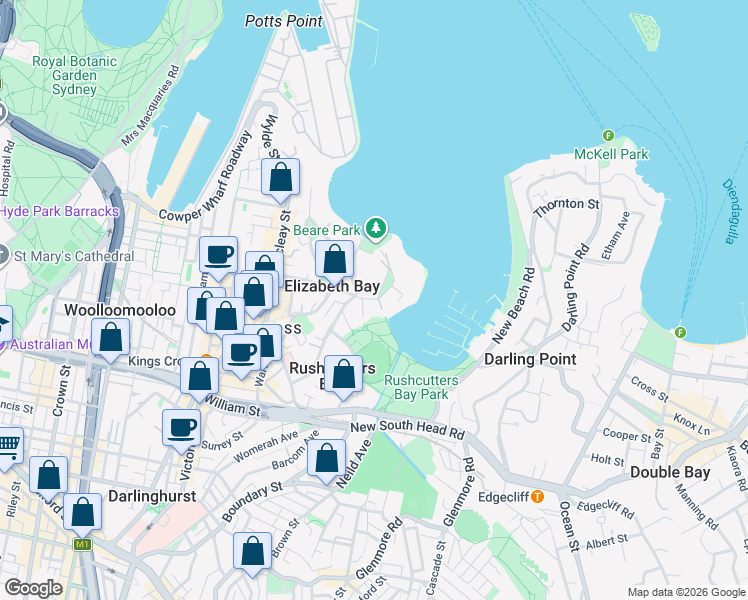Click the New South Head Rd label

[408, 428]
